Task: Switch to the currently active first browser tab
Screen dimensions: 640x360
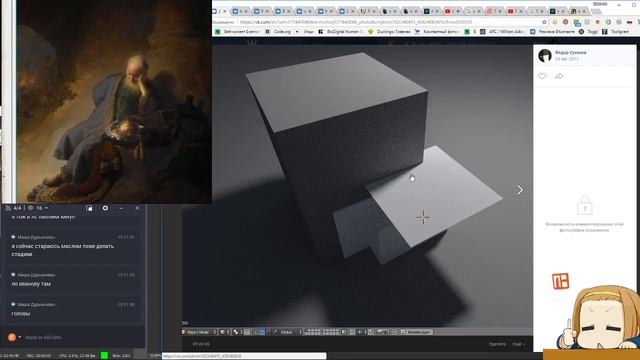Action: tap(220, 11)
